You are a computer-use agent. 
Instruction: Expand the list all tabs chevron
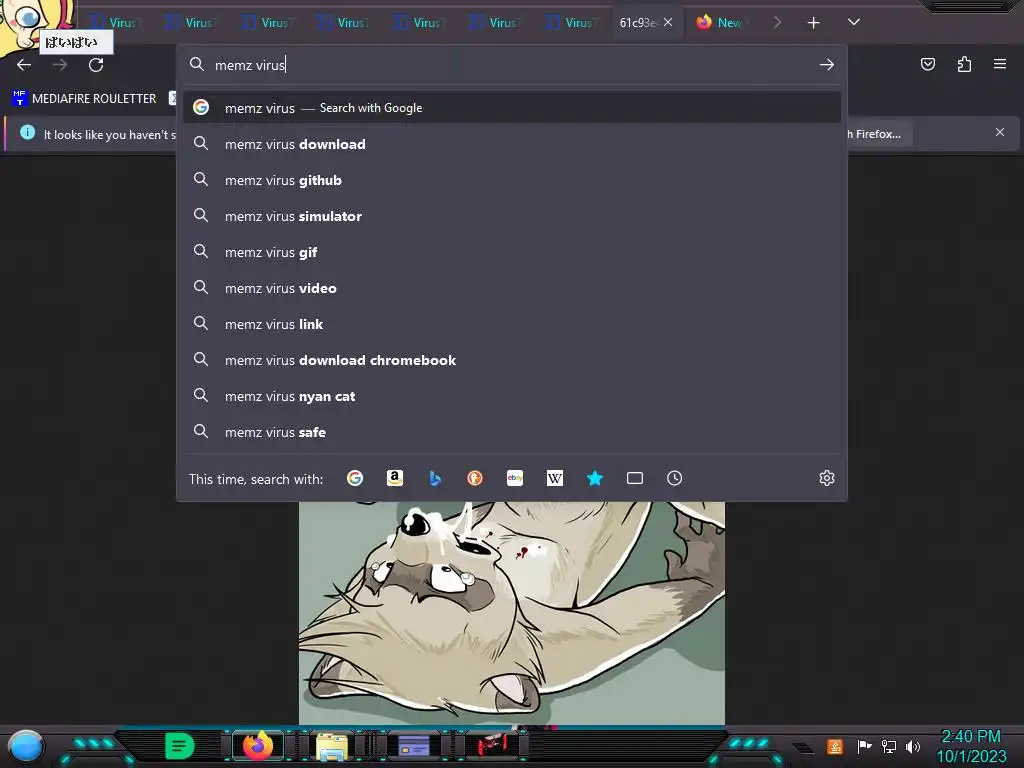854,22
